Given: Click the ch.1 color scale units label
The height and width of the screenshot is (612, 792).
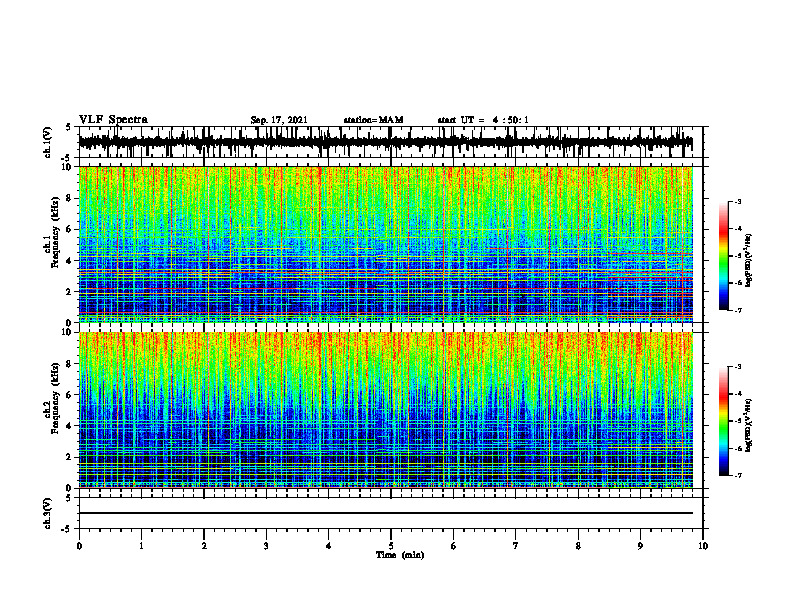Looking at the screenshot, I should [749, 261].
